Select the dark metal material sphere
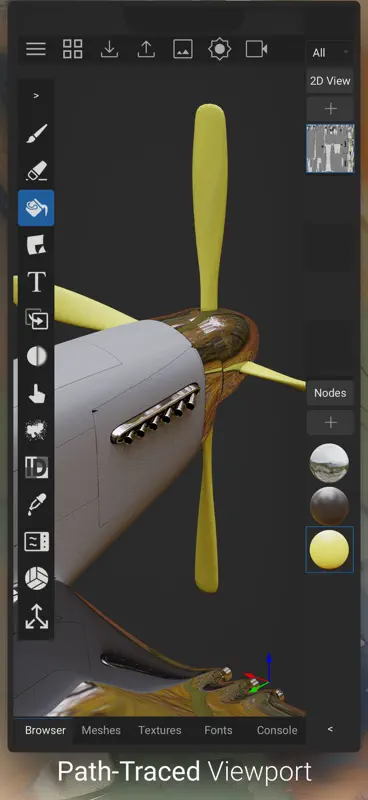 (x=329, y=506)
